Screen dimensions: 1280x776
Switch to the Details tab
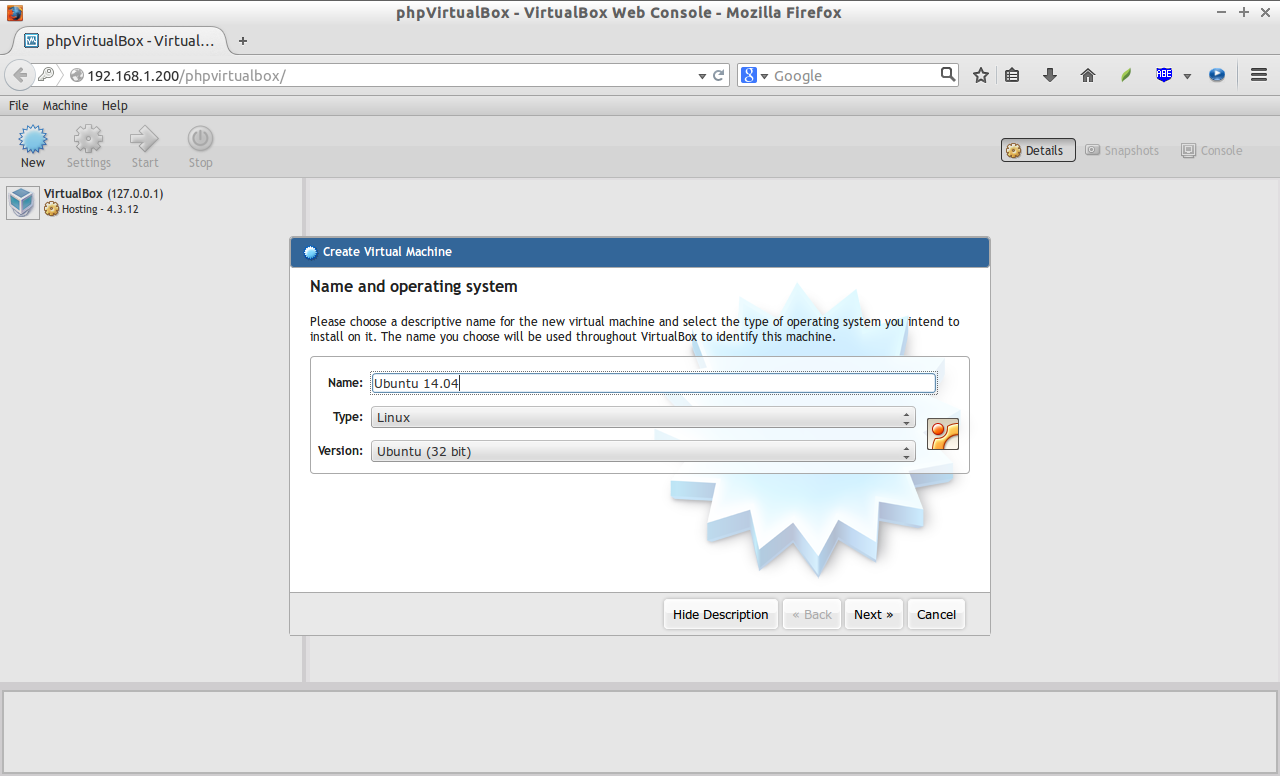(1038, 150)
